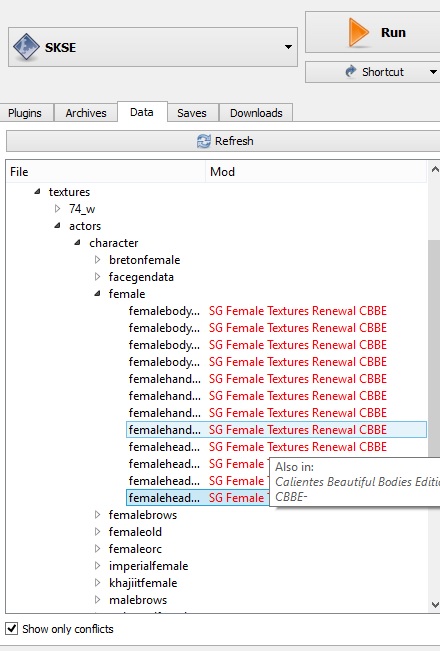Viewport: 440px width, 651px height.
Task: Collapse the character folder
Action: click(x=78, y=243)
